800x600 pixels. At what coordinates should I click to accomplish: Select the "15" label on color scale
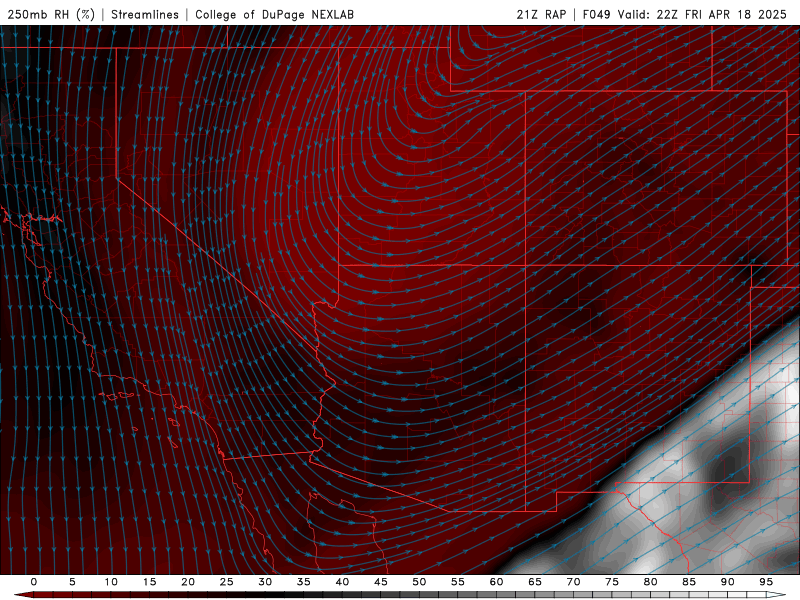[149, 582]
